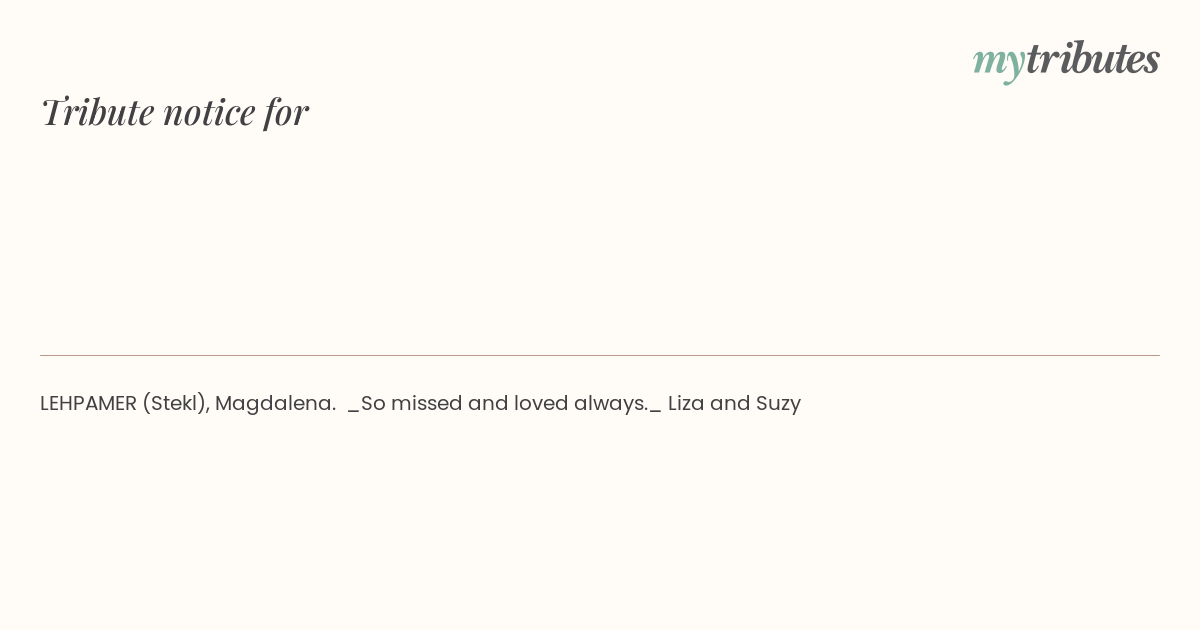
Task: Click the trailing underscore after "always."
Action: (x=656, y=412)
